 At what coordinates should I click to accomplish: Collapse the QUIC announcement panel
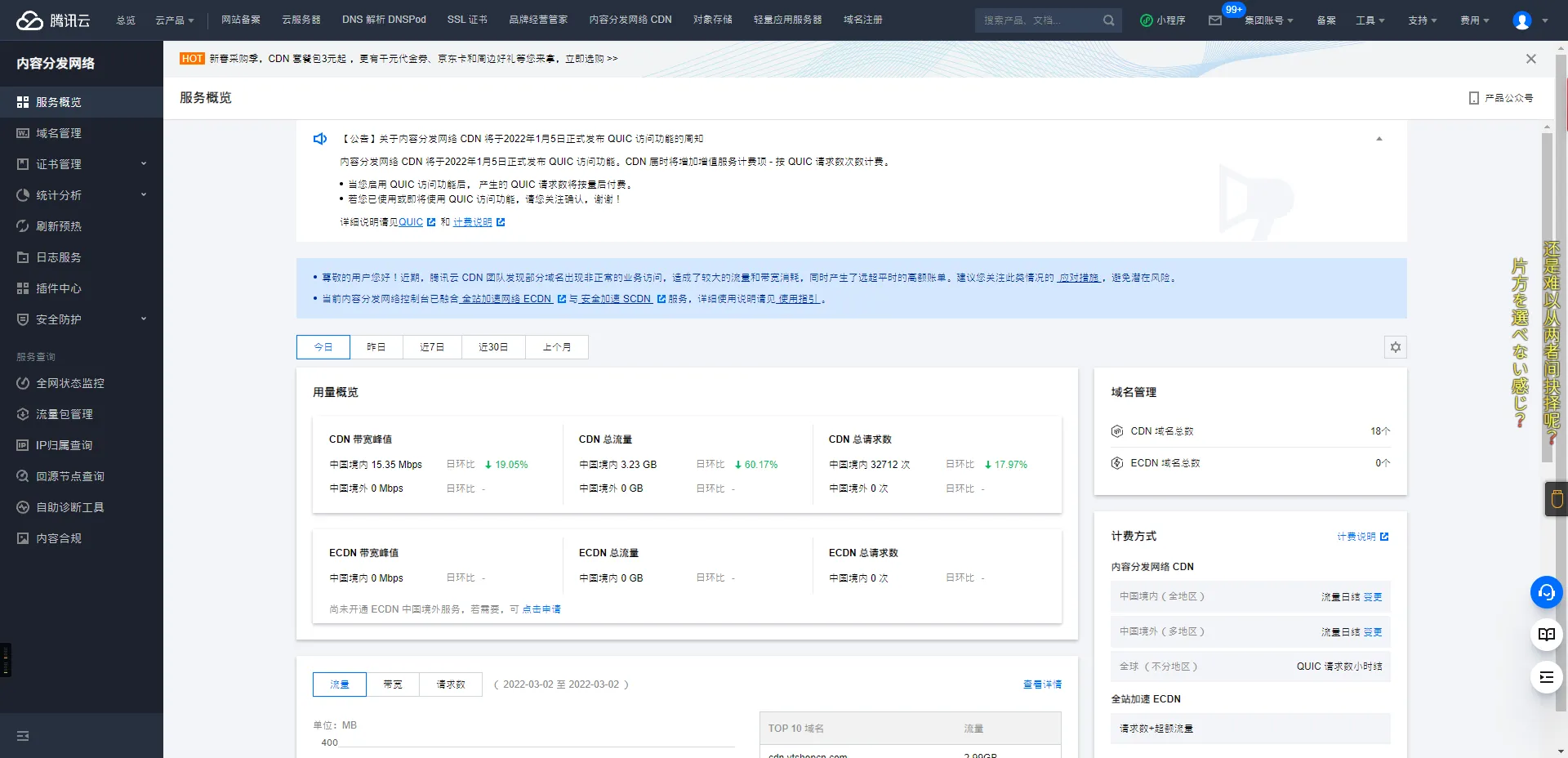pyautogui.click(x=1379, y=139)
